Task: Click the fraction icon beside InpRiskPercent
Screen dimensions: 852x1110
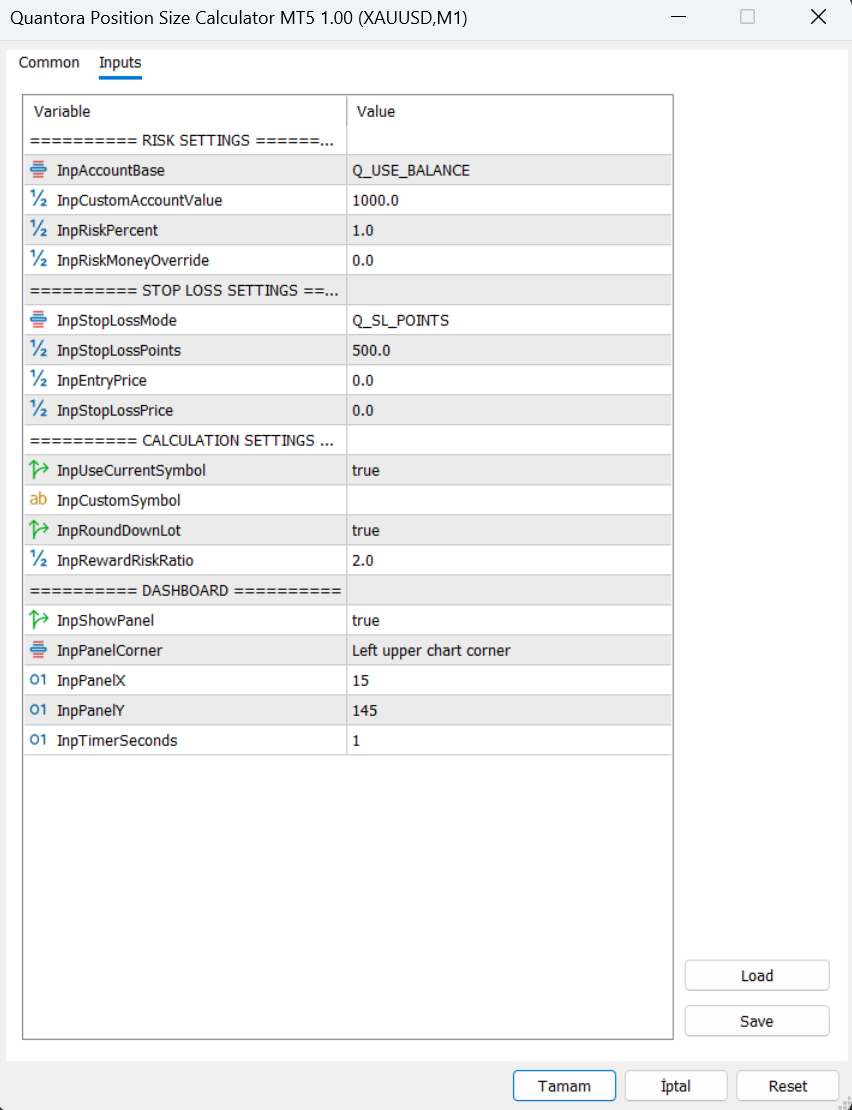Action: tap(38, 230)
